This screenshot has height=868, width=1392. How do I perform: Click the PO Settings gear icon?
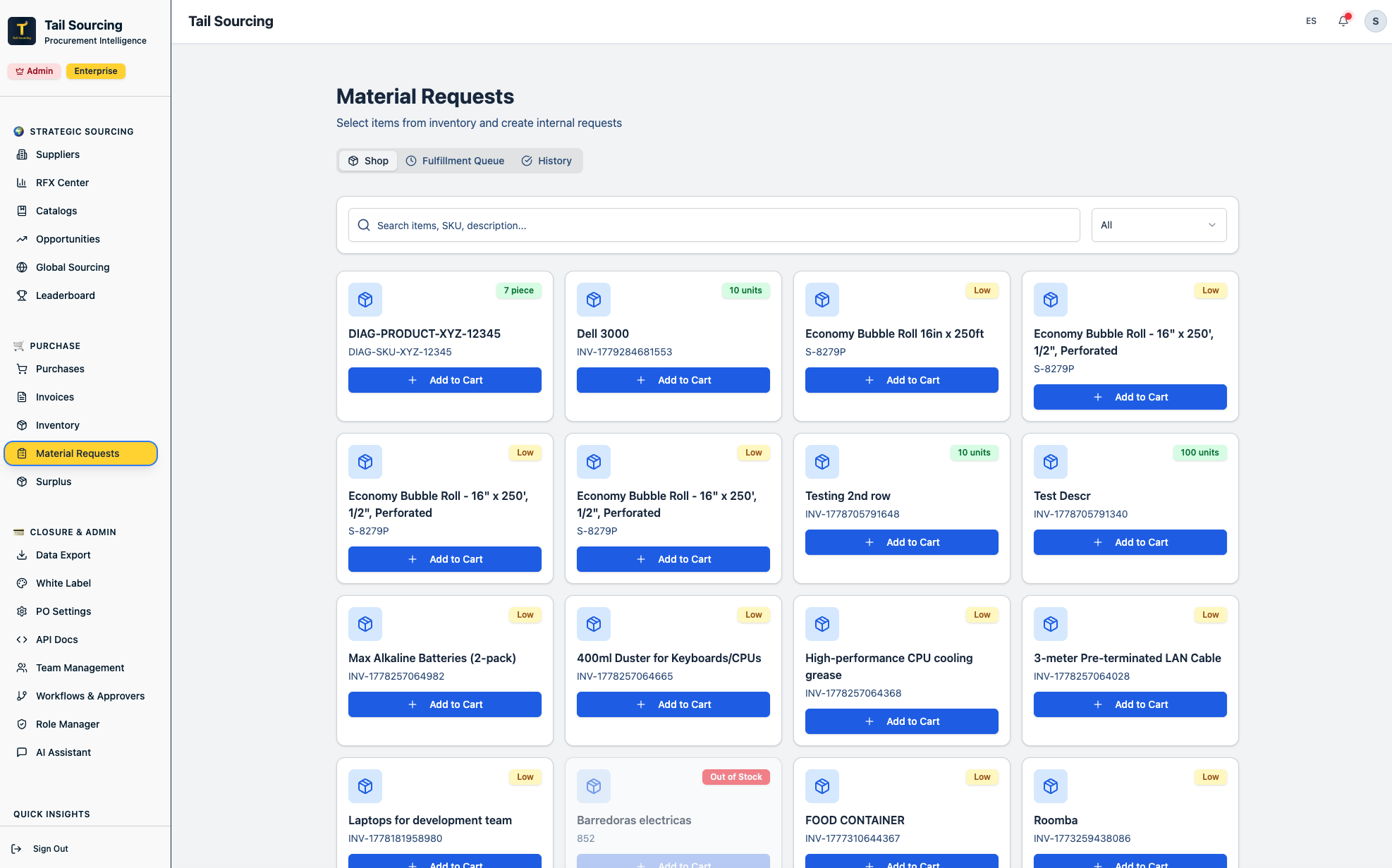pos(22,611)
